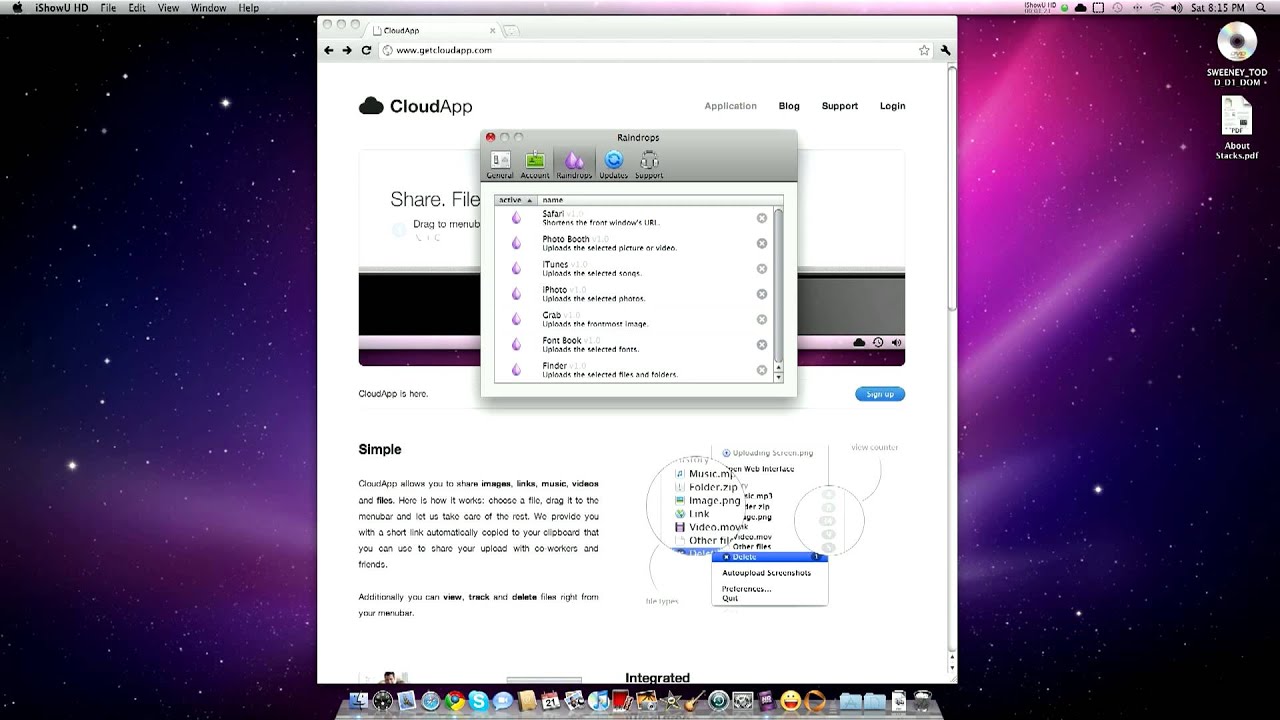The height and width of the screenshot is (720, 1280).
Task: Open the Application nav link
Action: (x=730, y=106)
